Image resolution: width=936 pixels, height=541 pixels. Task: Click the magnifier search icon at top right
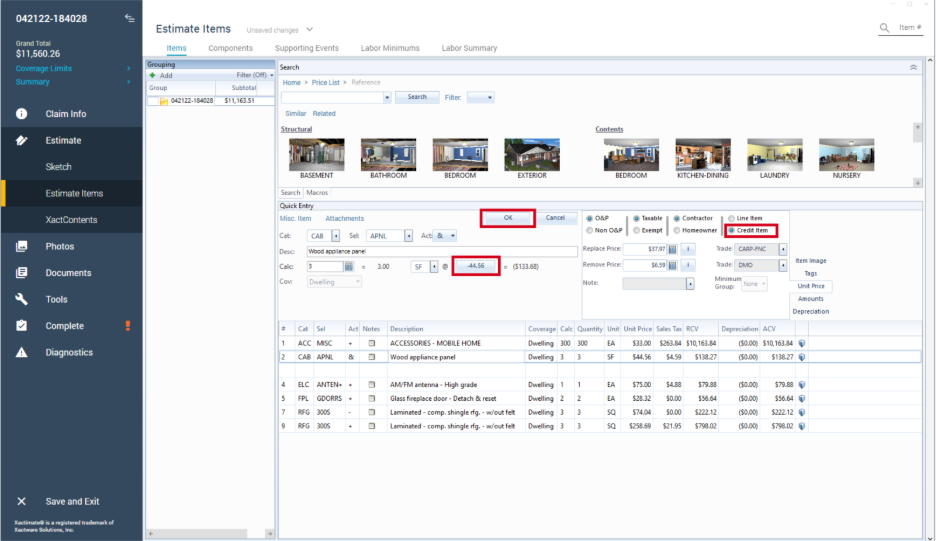pyautogui.click(x=885, y=28)
